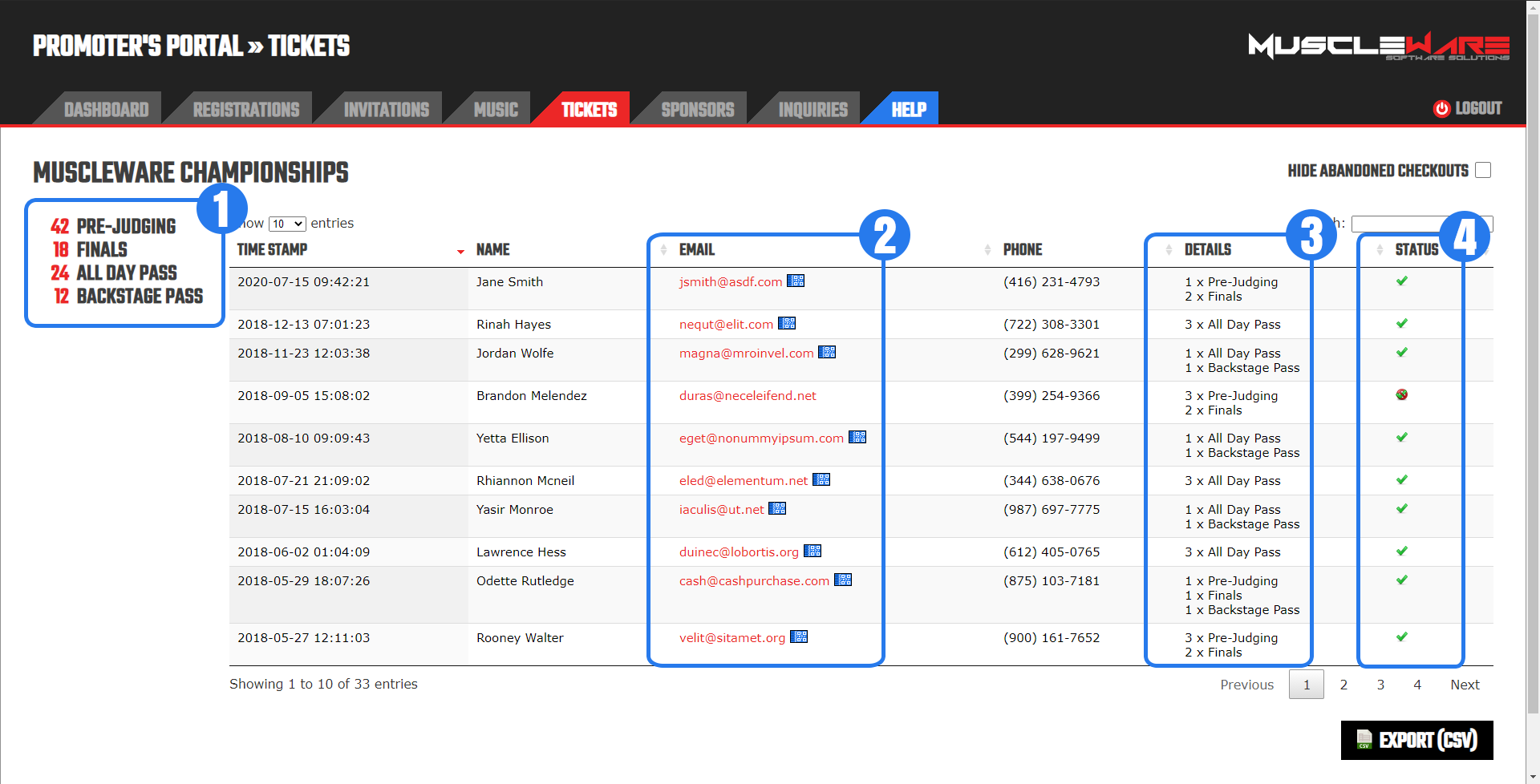
Task: Open email link duras@neceleifend.net
Action: 747,396
